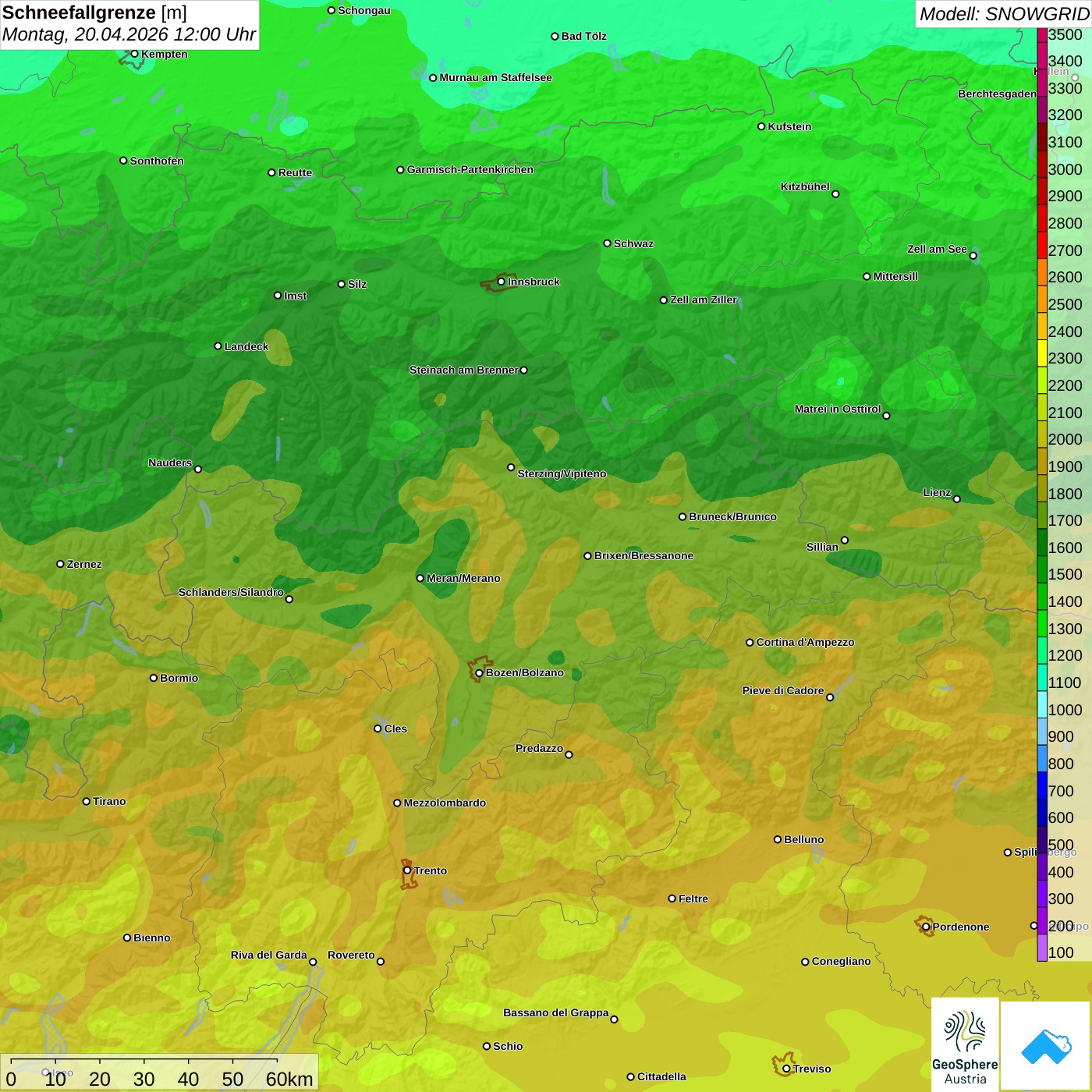Click the Steinach am Brenner label

coord(464,370)
